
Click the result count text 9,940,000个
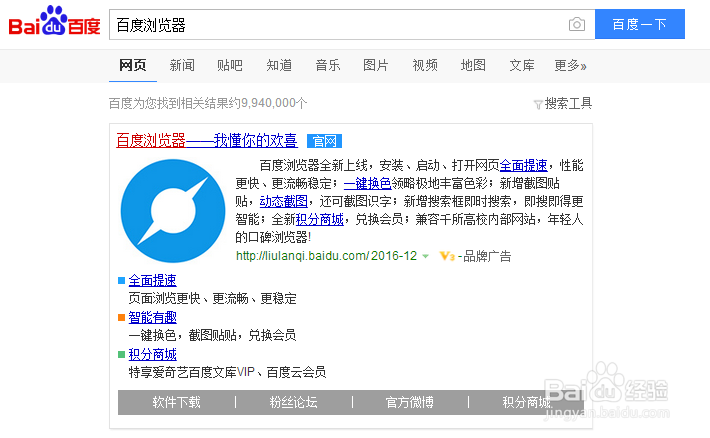274,103
